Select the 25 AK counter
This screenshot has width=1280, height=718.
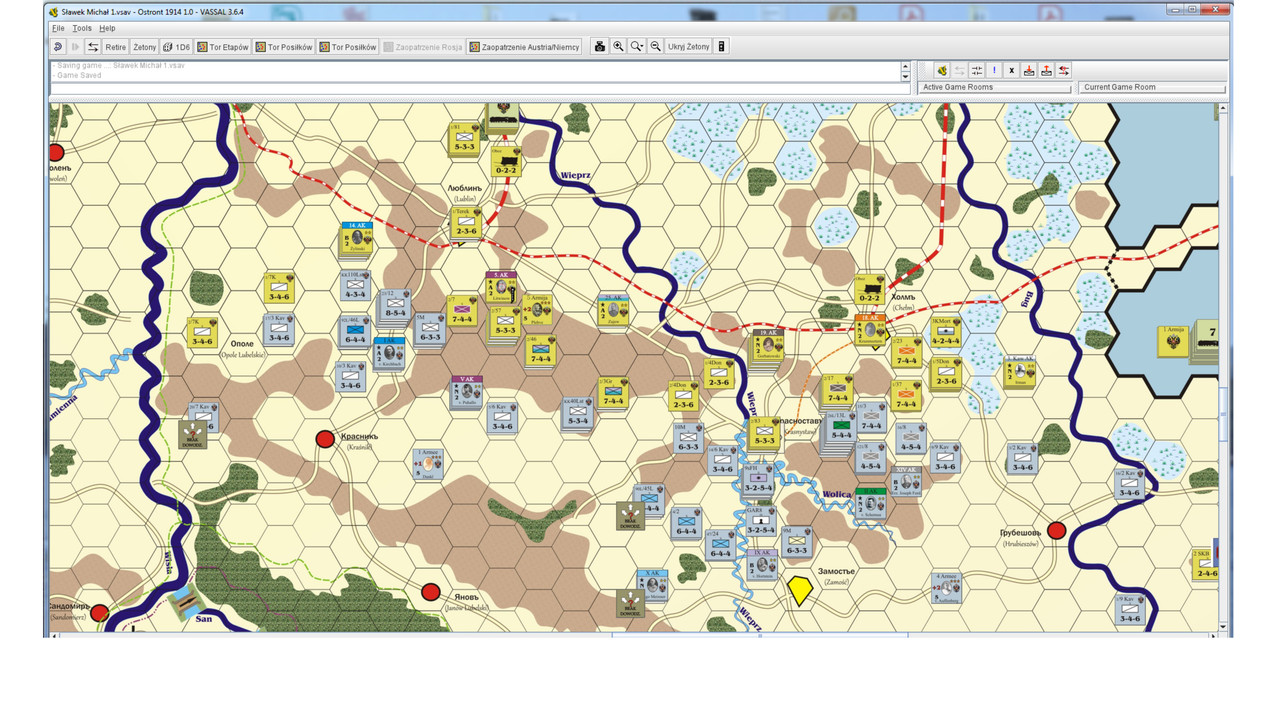point(613,312)
